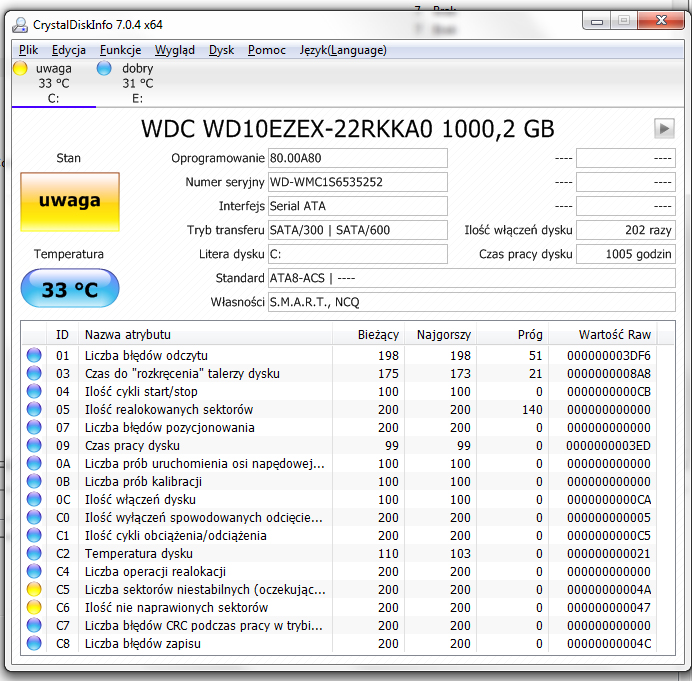Select the 'Liczba błędów pozycjonowania' attribute name
The image size is (692, 681).
[x=169, y=428]
